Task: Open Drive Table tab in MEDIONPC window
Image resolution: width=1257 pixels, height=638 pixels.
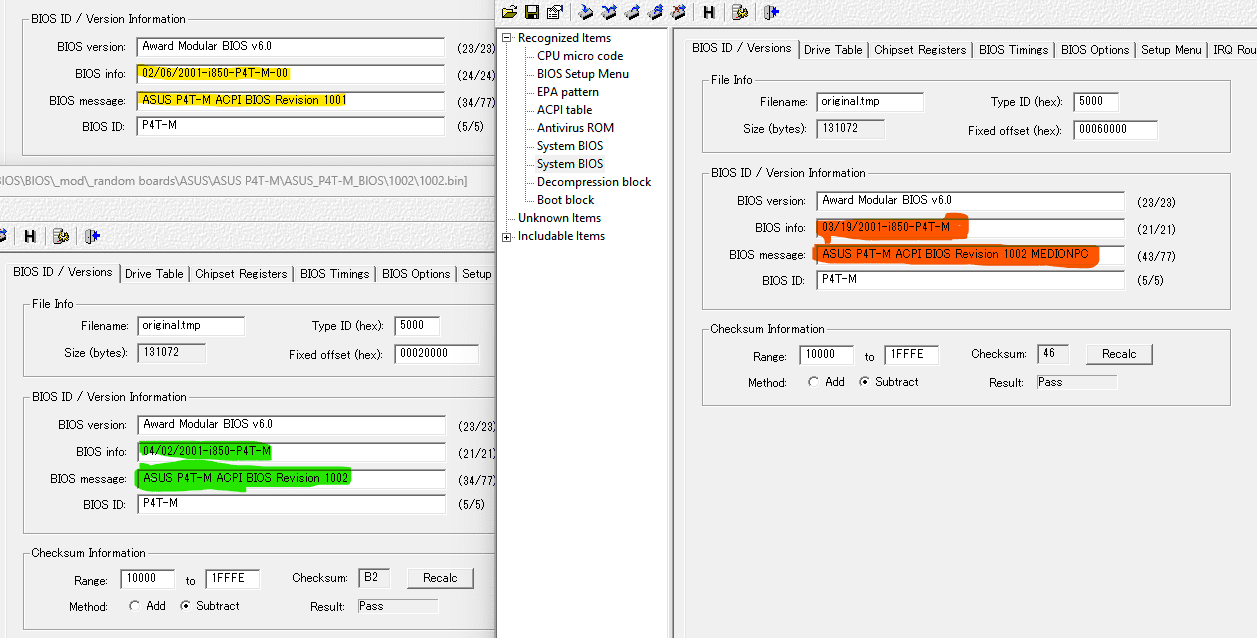Action: pyautogui.click(x=833, y=50)
